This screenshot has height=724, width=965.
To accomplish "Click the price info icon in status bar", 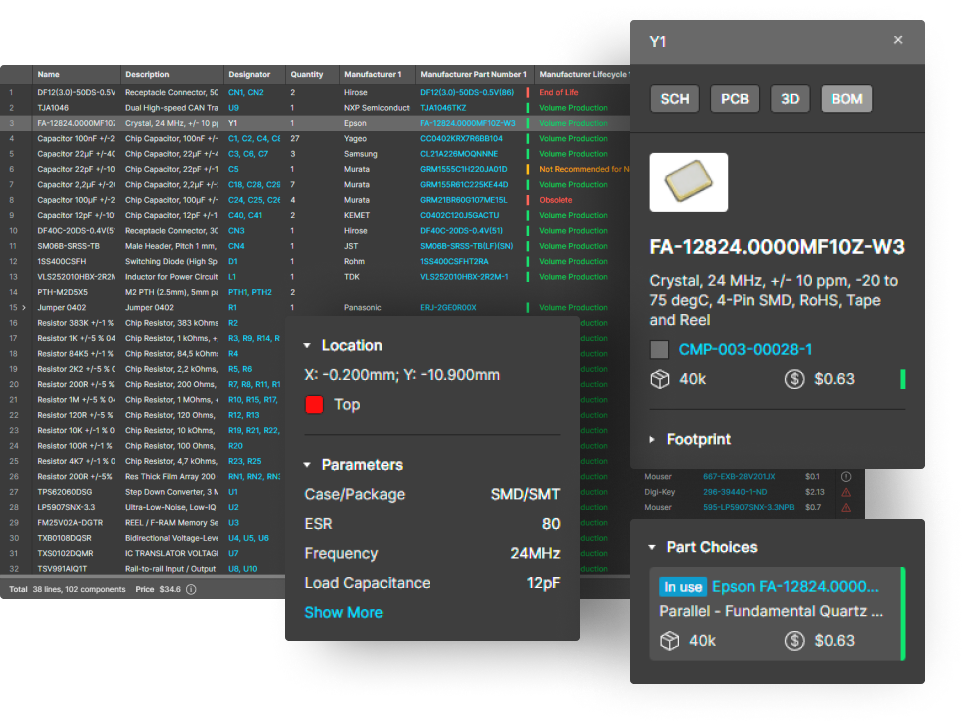I will click(191, 589).
